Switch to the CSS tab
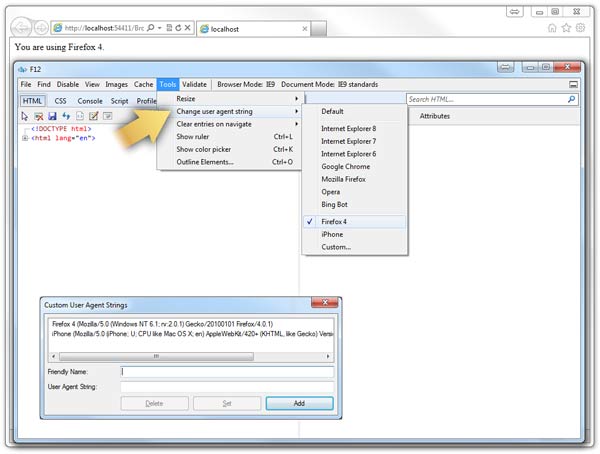Image resolution: width=600 pixels, height=454 pixels. click(60, 101)
